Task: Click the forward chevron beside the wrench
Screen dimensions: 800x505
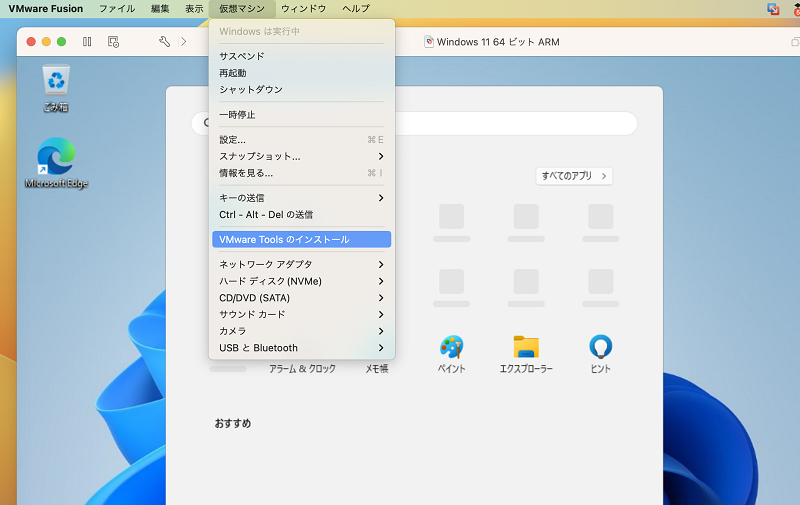Action: 184,42
